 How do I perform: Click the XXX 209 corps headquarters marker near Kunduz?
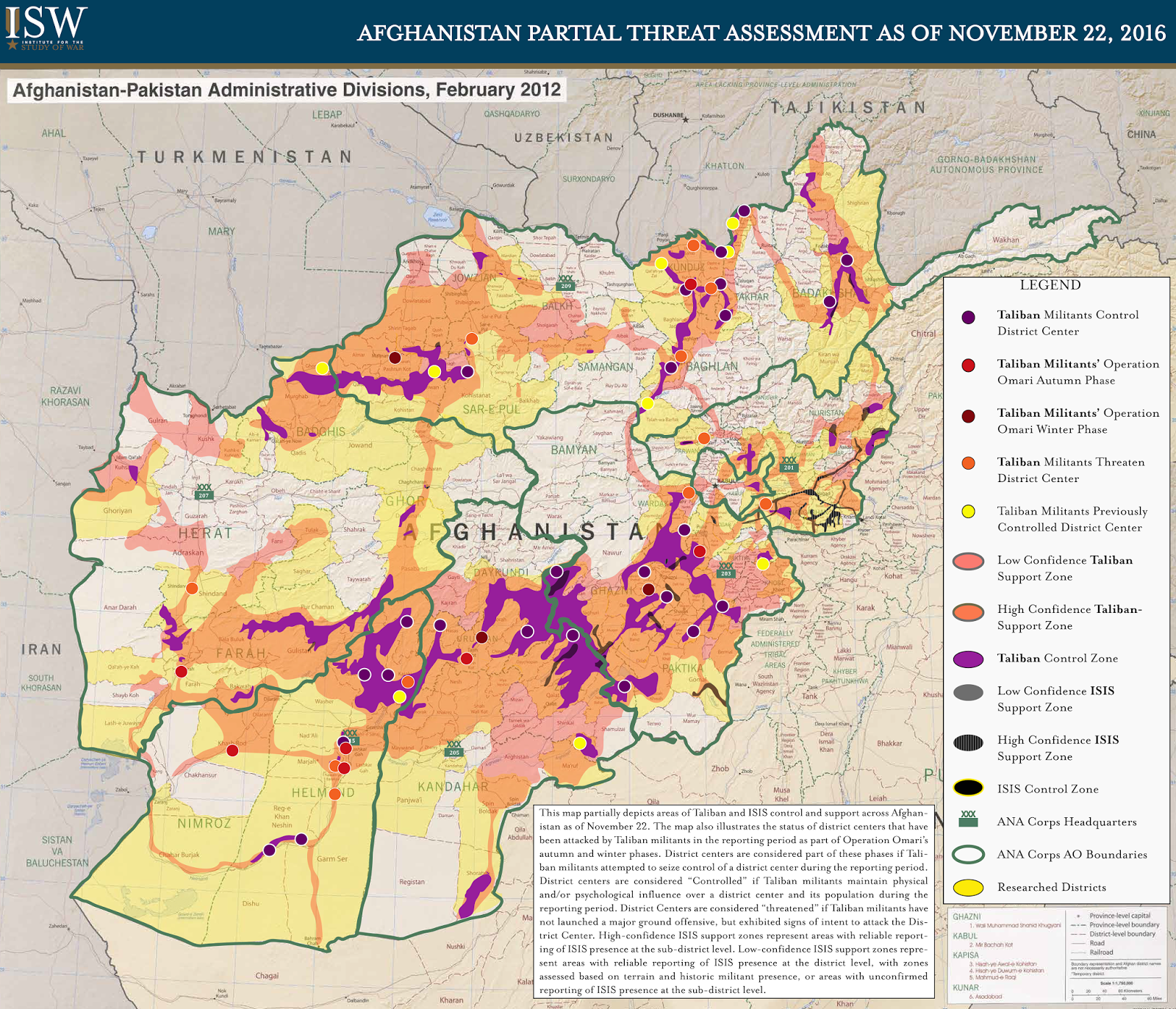(x=565, y=283)
